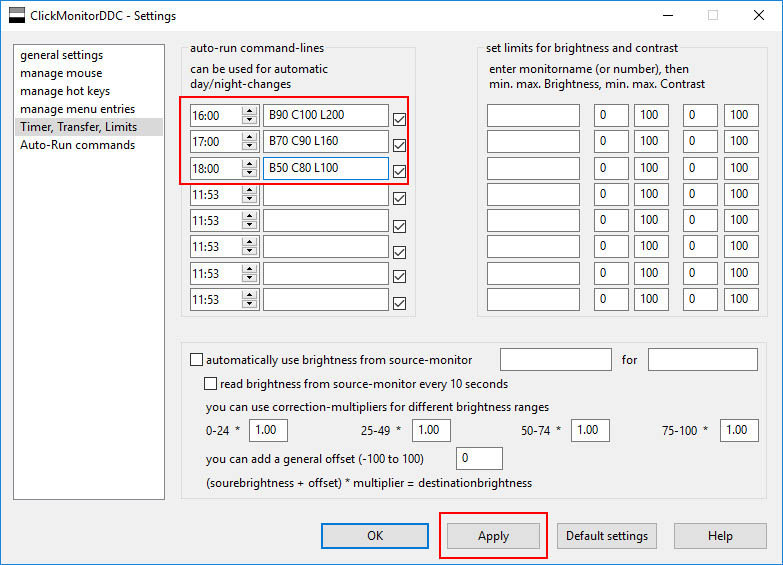This screenshot has height=565, width=783.
Task: Check read brightness every 10 seconds
Action: (210, 383)
